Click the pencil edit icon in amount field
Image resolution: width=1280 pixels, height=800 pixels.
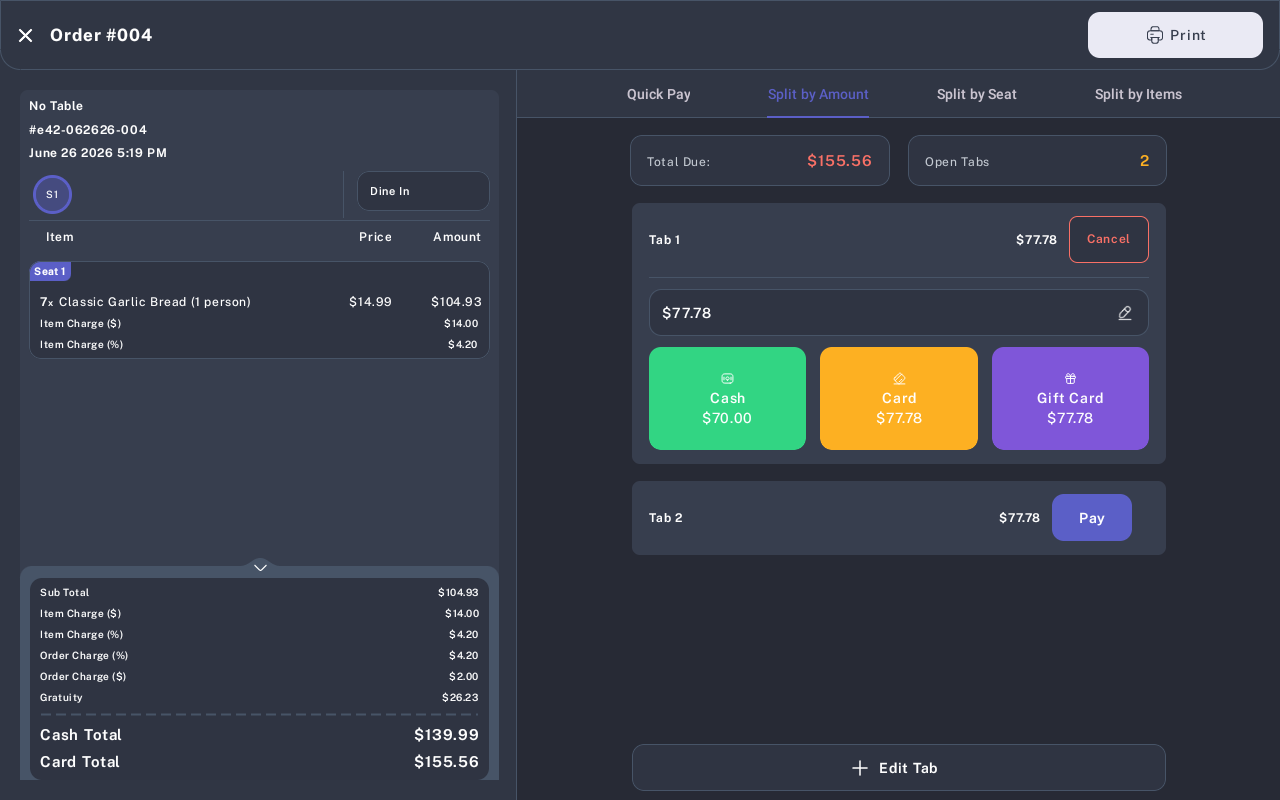[x=1125, y=313]
